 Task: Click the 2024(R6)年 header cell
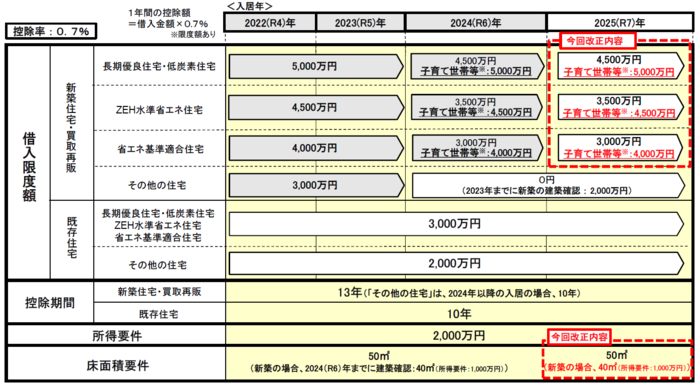(475, 22)
